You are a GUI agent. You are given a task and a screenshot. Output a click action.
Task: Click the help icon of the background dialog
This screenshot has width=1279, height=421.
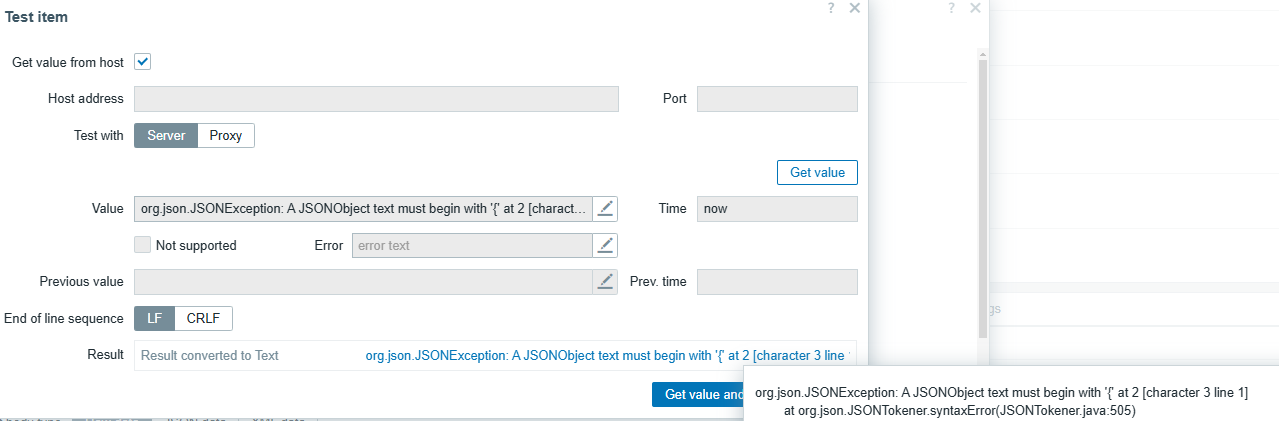[x=951, y=8]
